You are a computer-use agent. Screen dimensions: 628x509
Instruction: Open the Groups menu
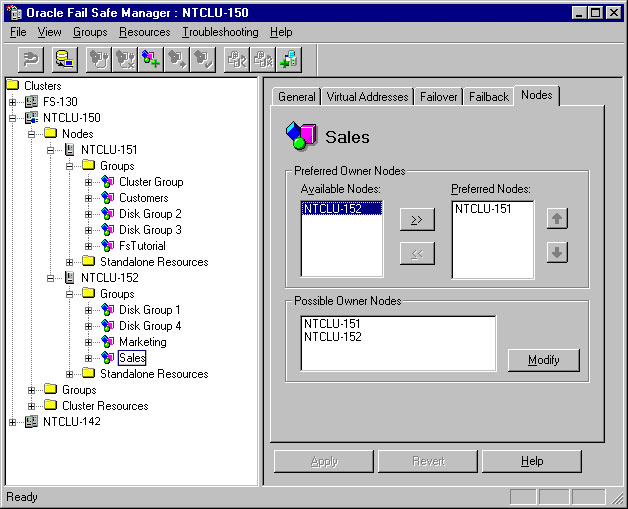pos(90,32)
